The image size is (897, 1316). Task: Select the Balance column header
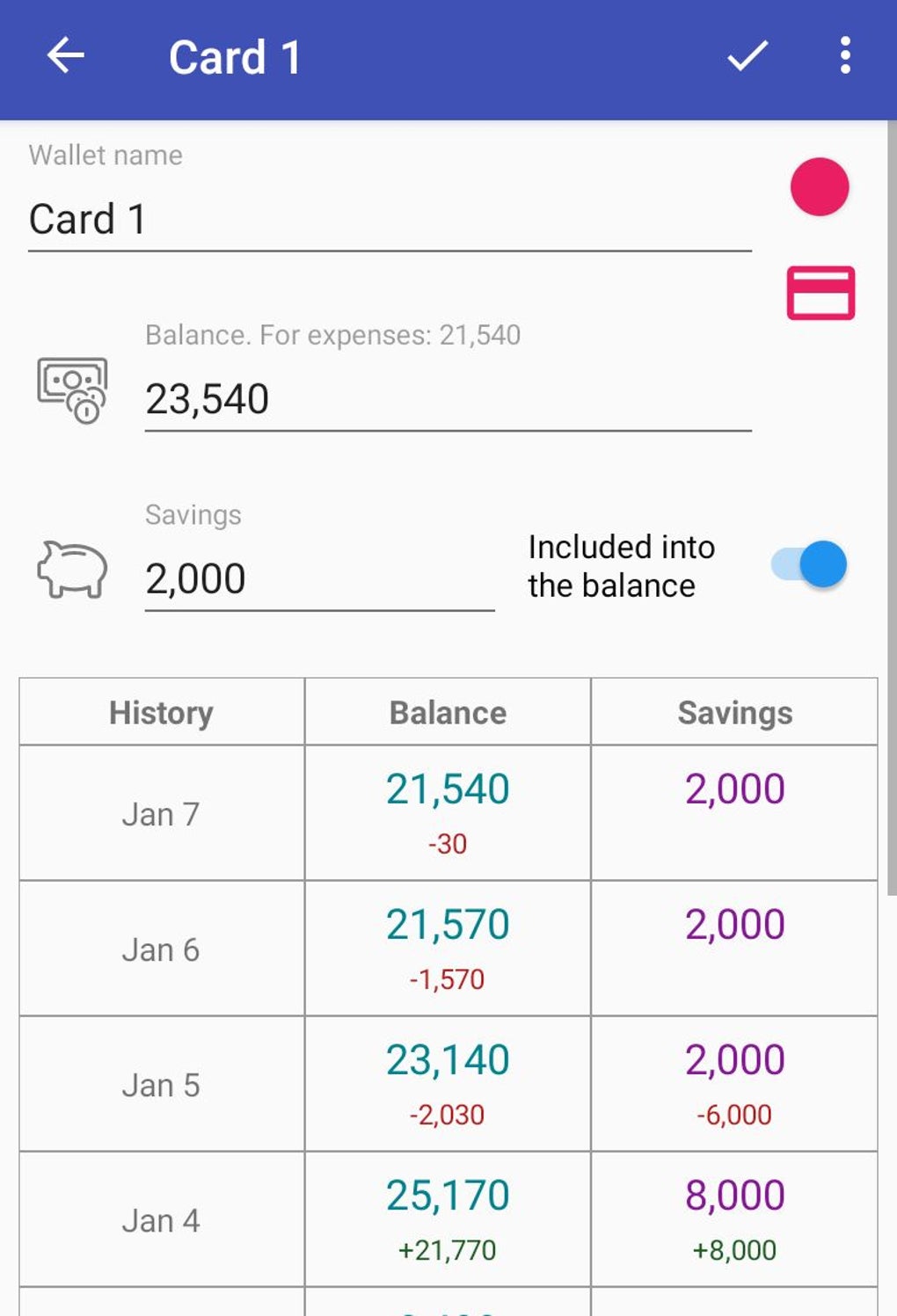click(448, 713)
